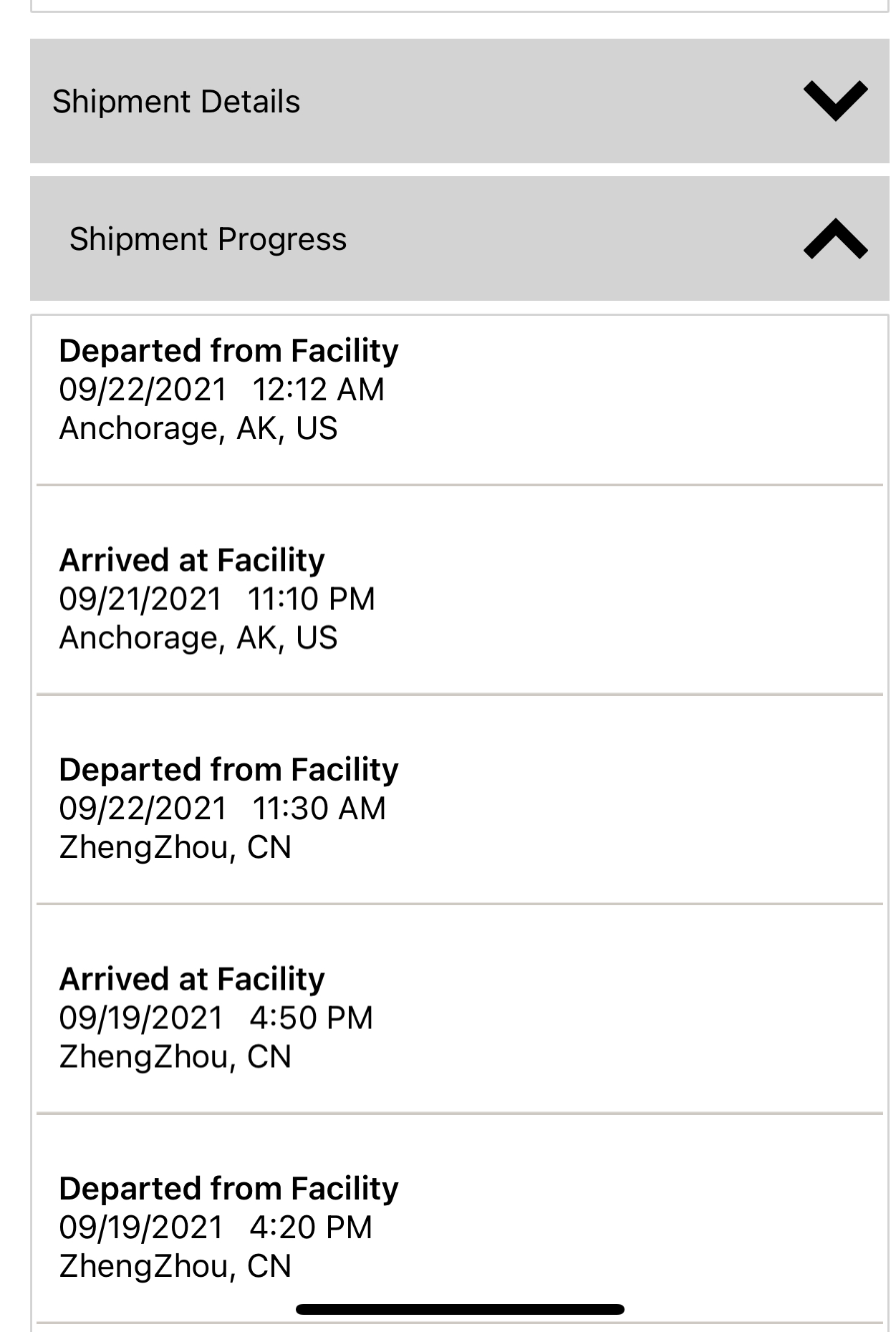Click the Shipment Progress header text

coord(208,239)
